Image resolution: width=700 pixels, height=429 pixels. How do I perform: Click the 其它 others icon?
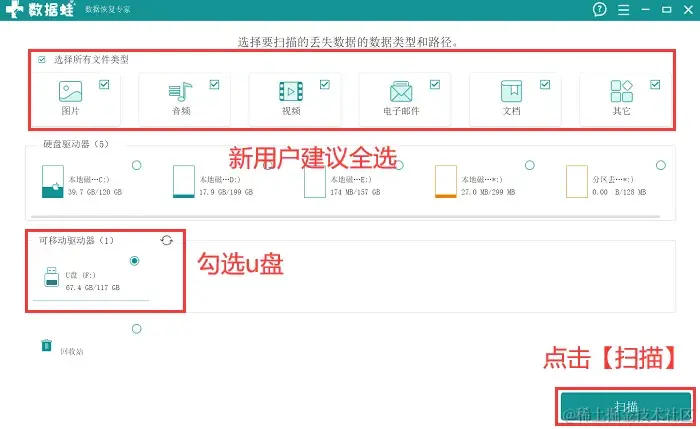tap(621, 91)
